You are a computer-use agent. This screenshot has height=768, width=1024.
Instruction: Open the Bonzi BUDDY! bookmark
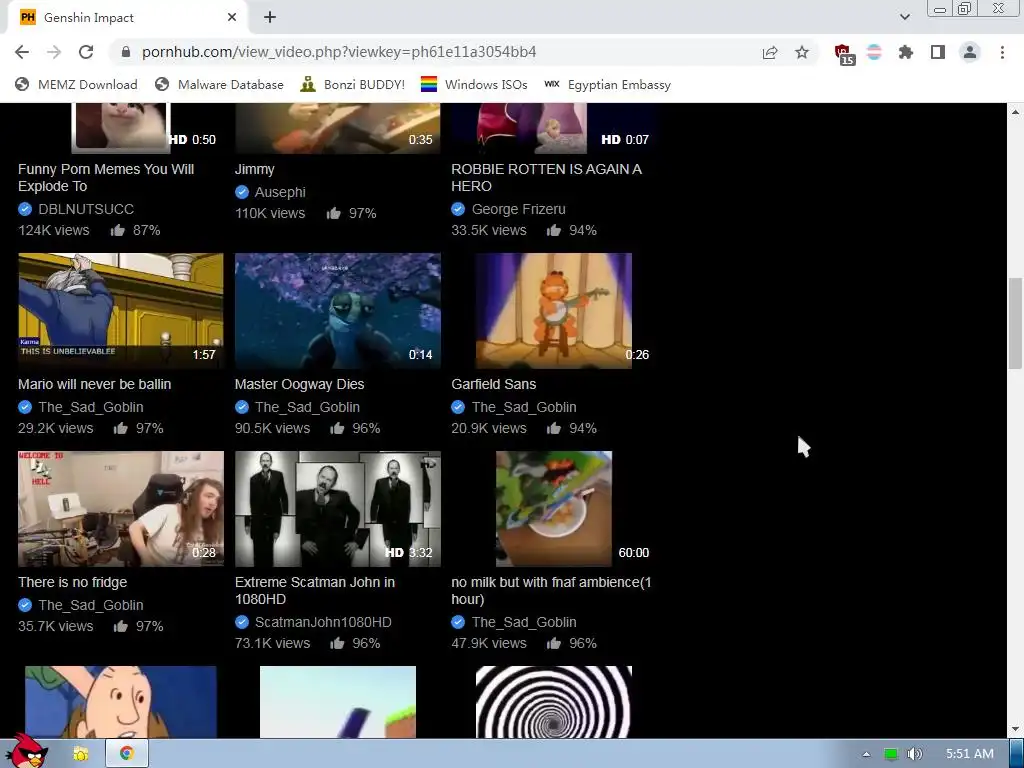[353, 84]
